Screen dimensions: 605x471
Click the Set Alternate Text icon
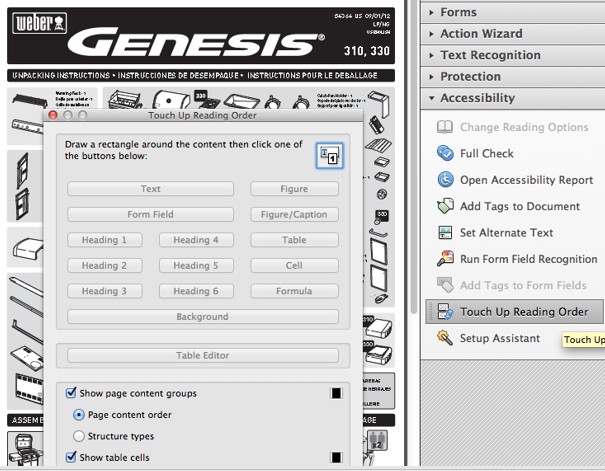tap(445, 232)
